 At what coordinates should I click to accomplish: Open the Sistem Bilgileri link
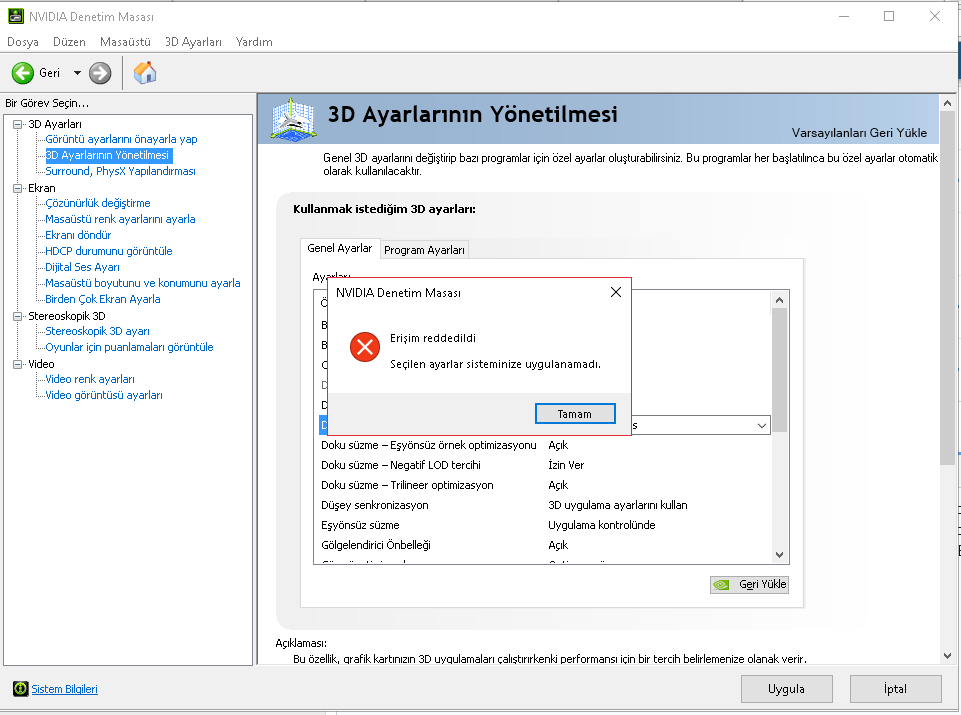[64, 689]
